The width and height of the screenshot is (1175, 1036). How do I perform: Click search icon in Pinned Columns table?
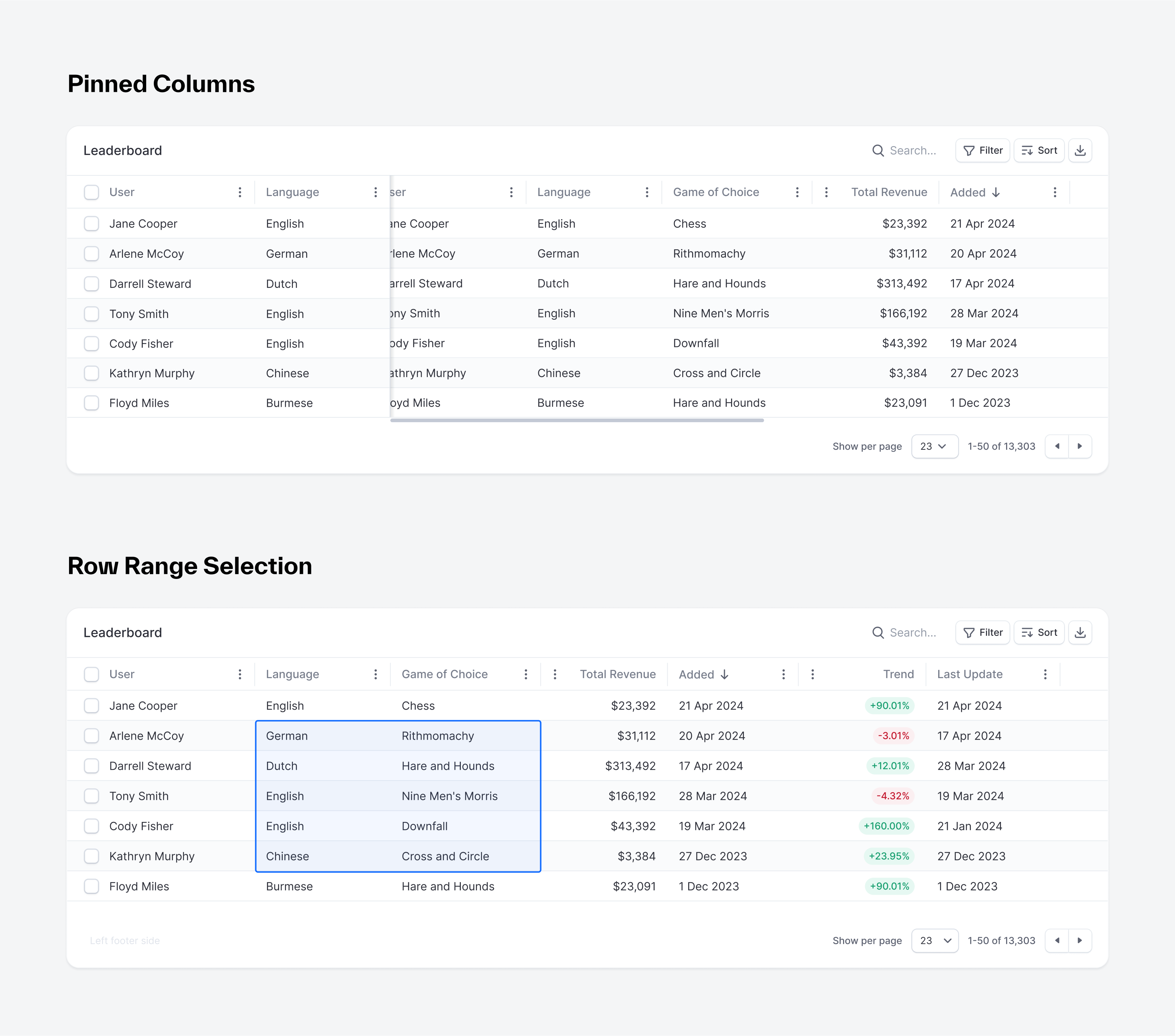click(878, 151)
